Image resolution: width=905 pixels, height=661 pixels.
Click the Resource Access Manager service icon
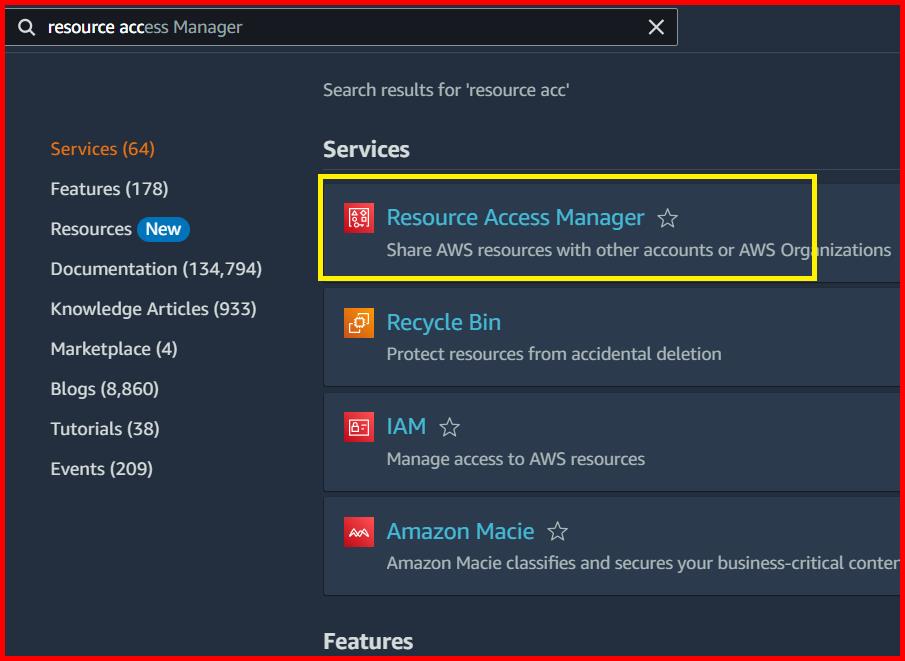tap(360, 217)
